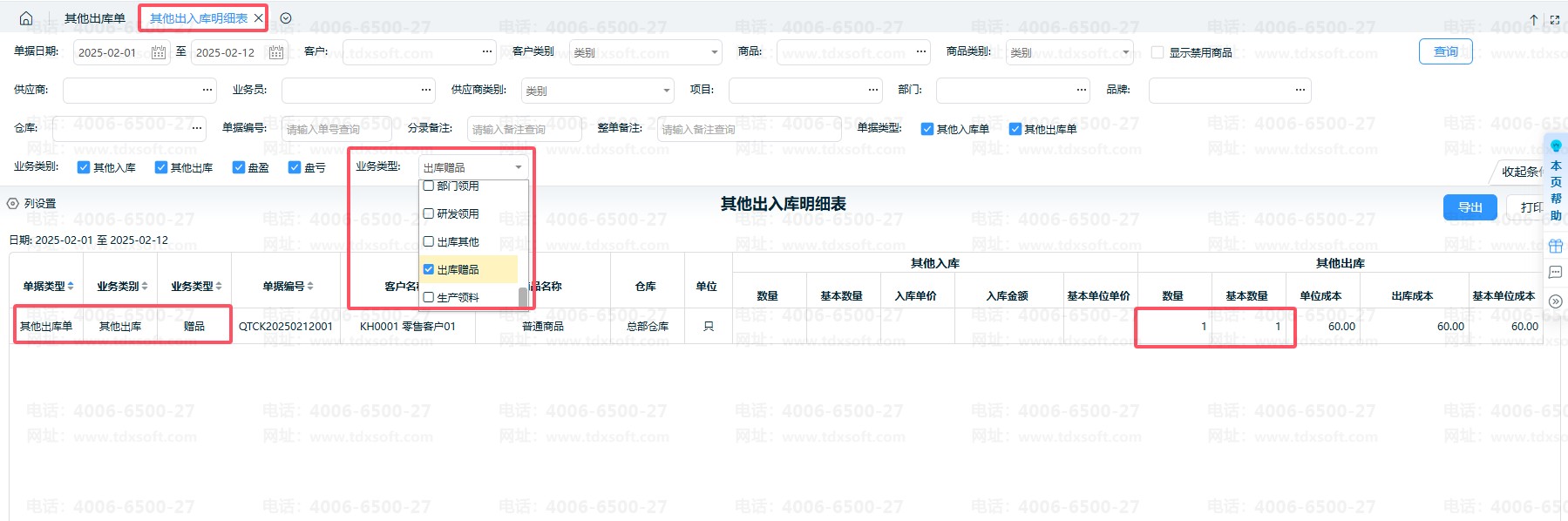
Task: Open the end date calendar picker
Action: pyautogui.click(x=276, y=52)
